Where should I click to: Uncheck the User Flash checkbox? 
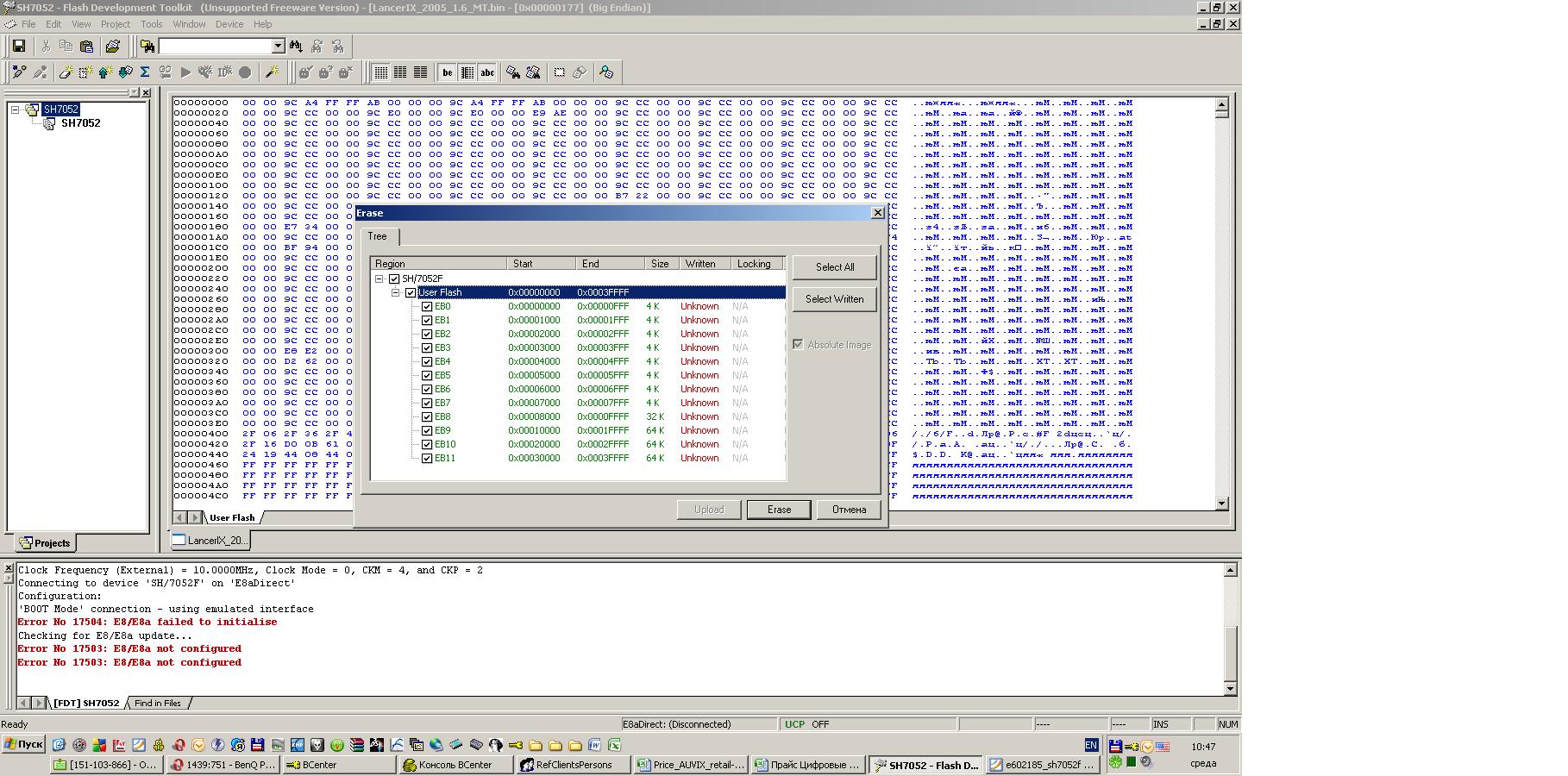pos(411,292)
